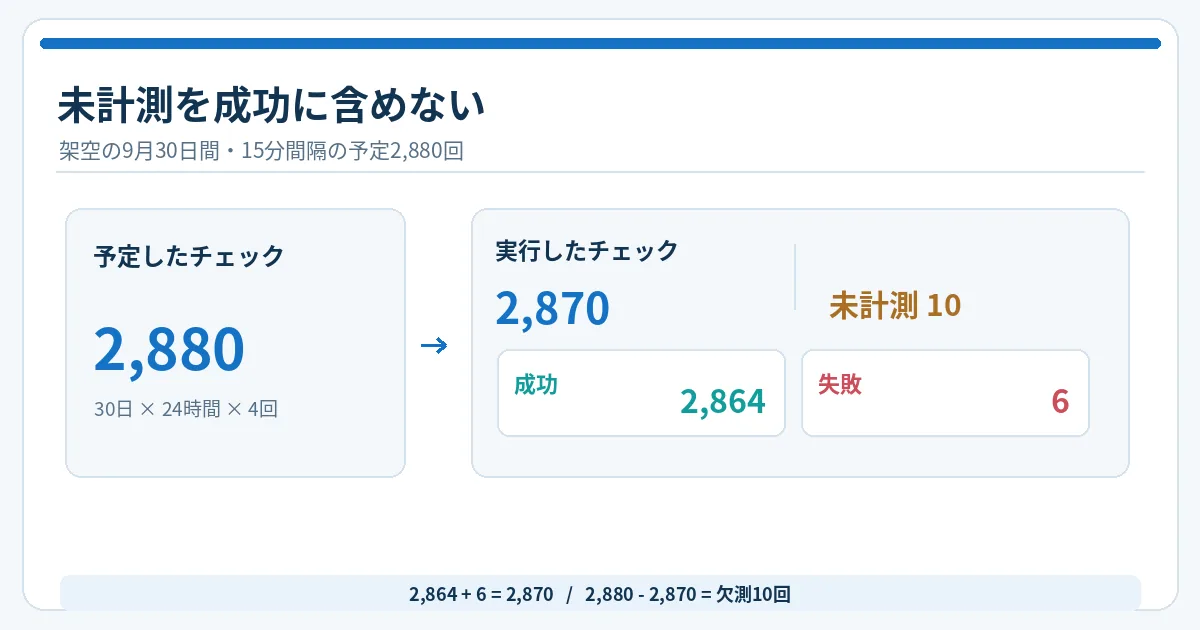This screenshot has width=1200, height=630.
Task: Click the subtitle 架空の9月30日間・15分間隔の予定2,880回
Action: point(261,152)
